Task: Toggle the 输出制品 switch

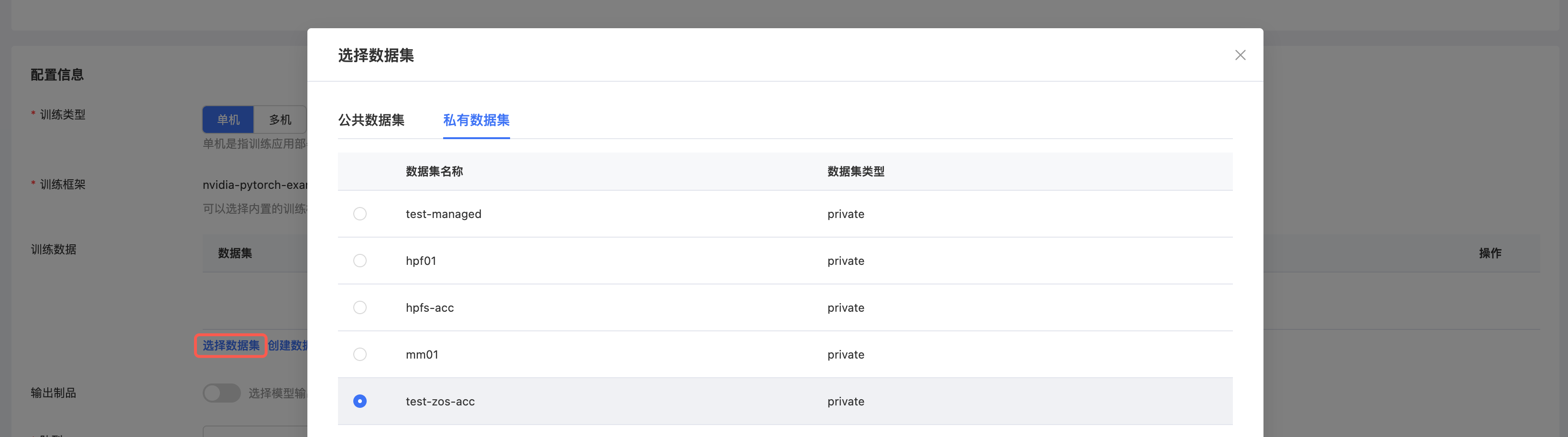Action: click(x=221, y=393)
